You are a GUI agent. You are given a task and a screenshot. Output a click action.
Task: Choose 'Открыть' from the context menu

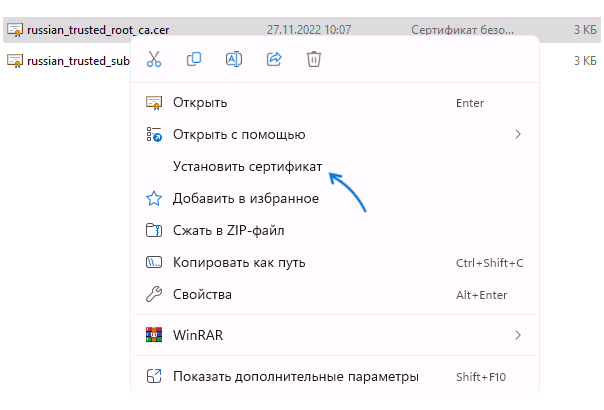pyautogui.click(x=334, y=103)
